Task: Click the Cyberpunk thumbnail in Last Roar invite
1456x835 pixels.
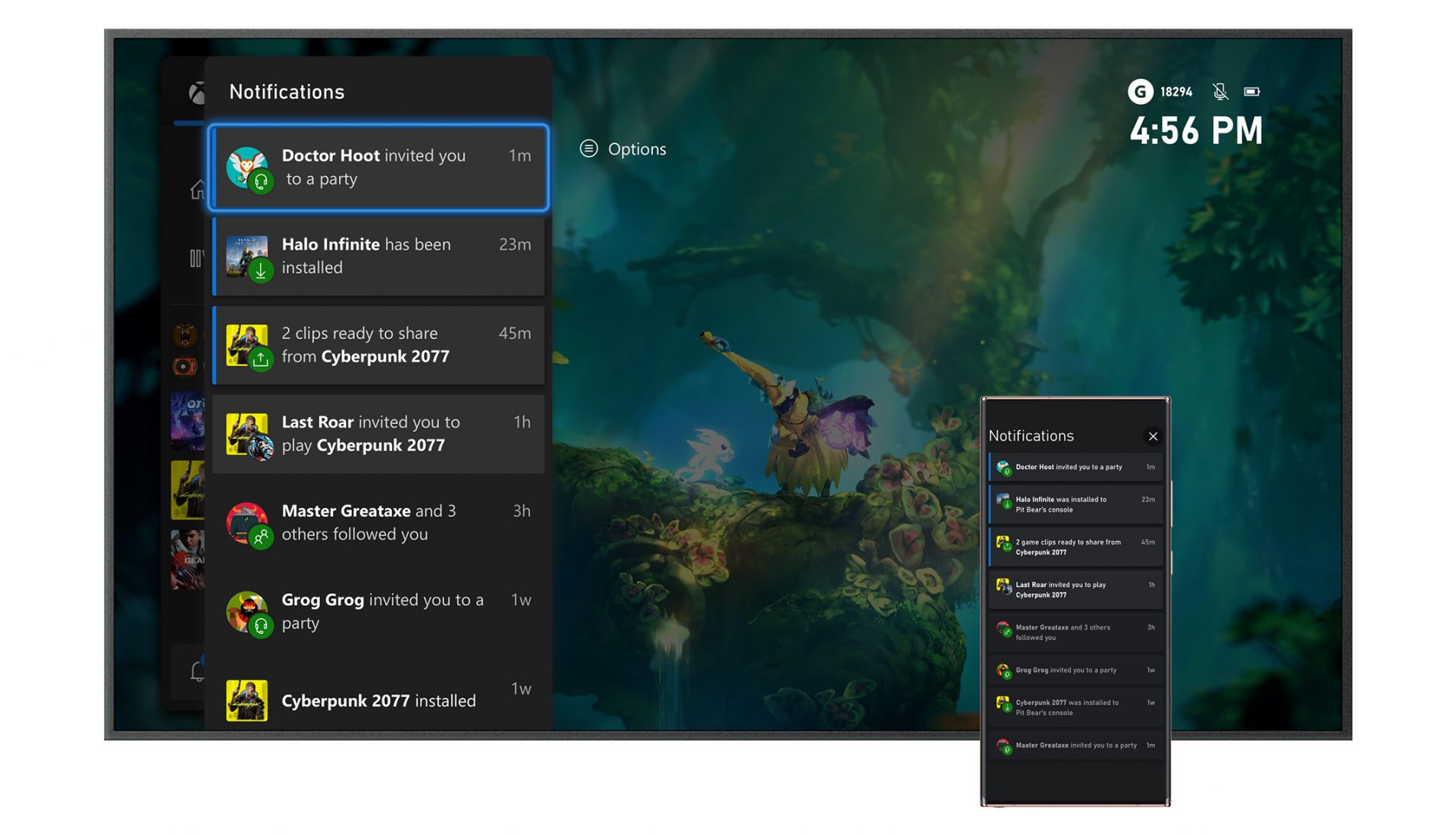Action: click(x=246, y=434)
